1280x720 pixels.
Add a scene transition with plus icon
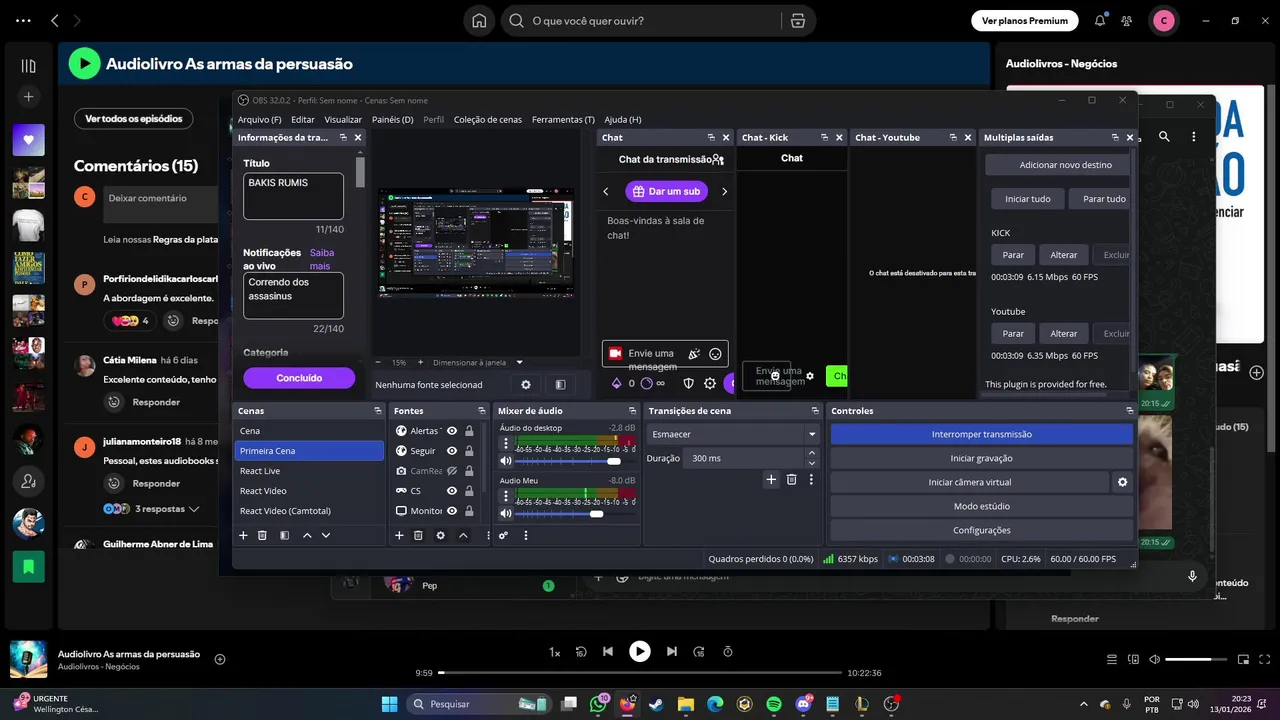pyautogui.click(x=771, y=480)
